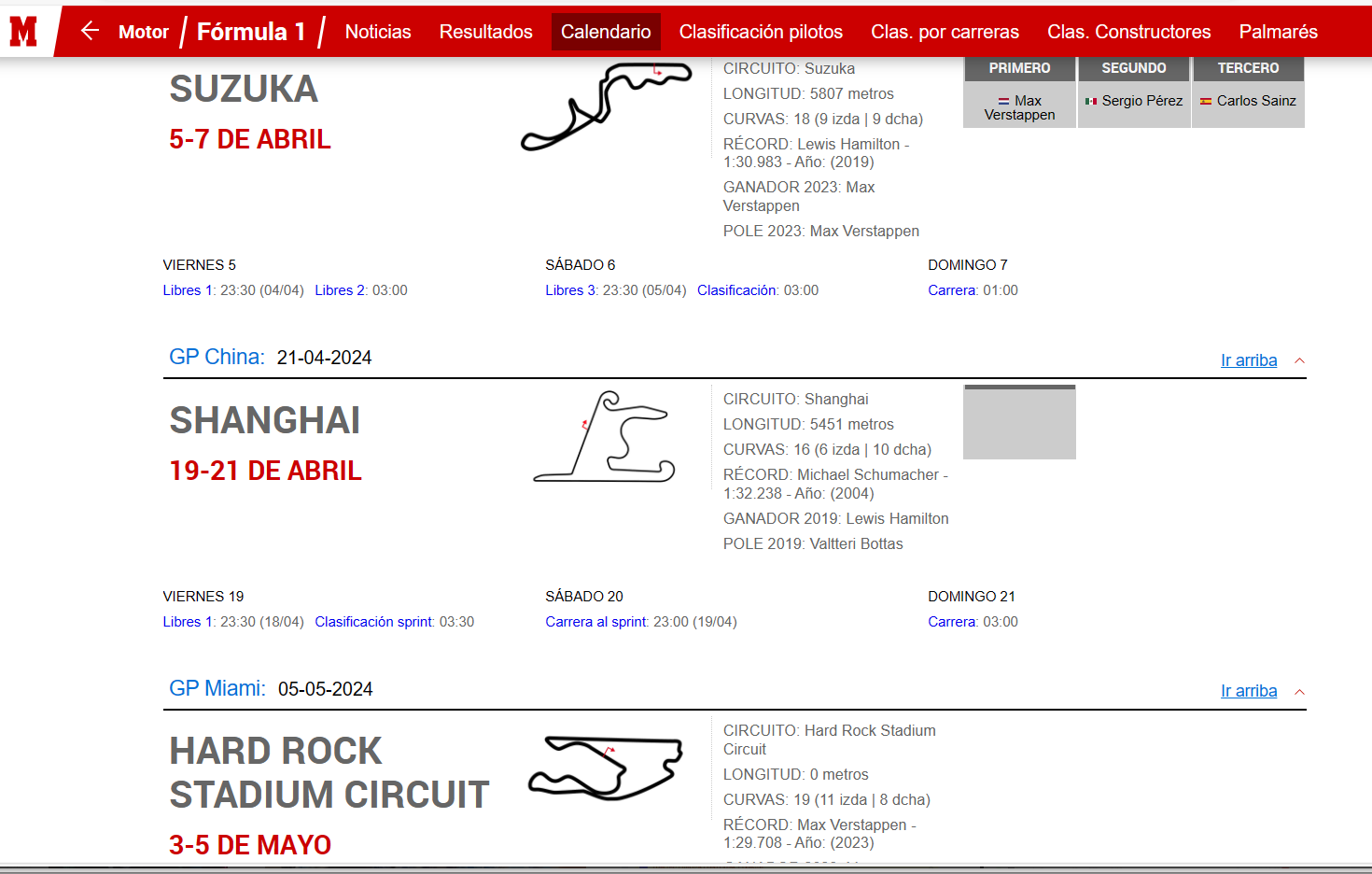Select Carlos Sainz in podium table
1372x874 pixels.
(1256, 101)
